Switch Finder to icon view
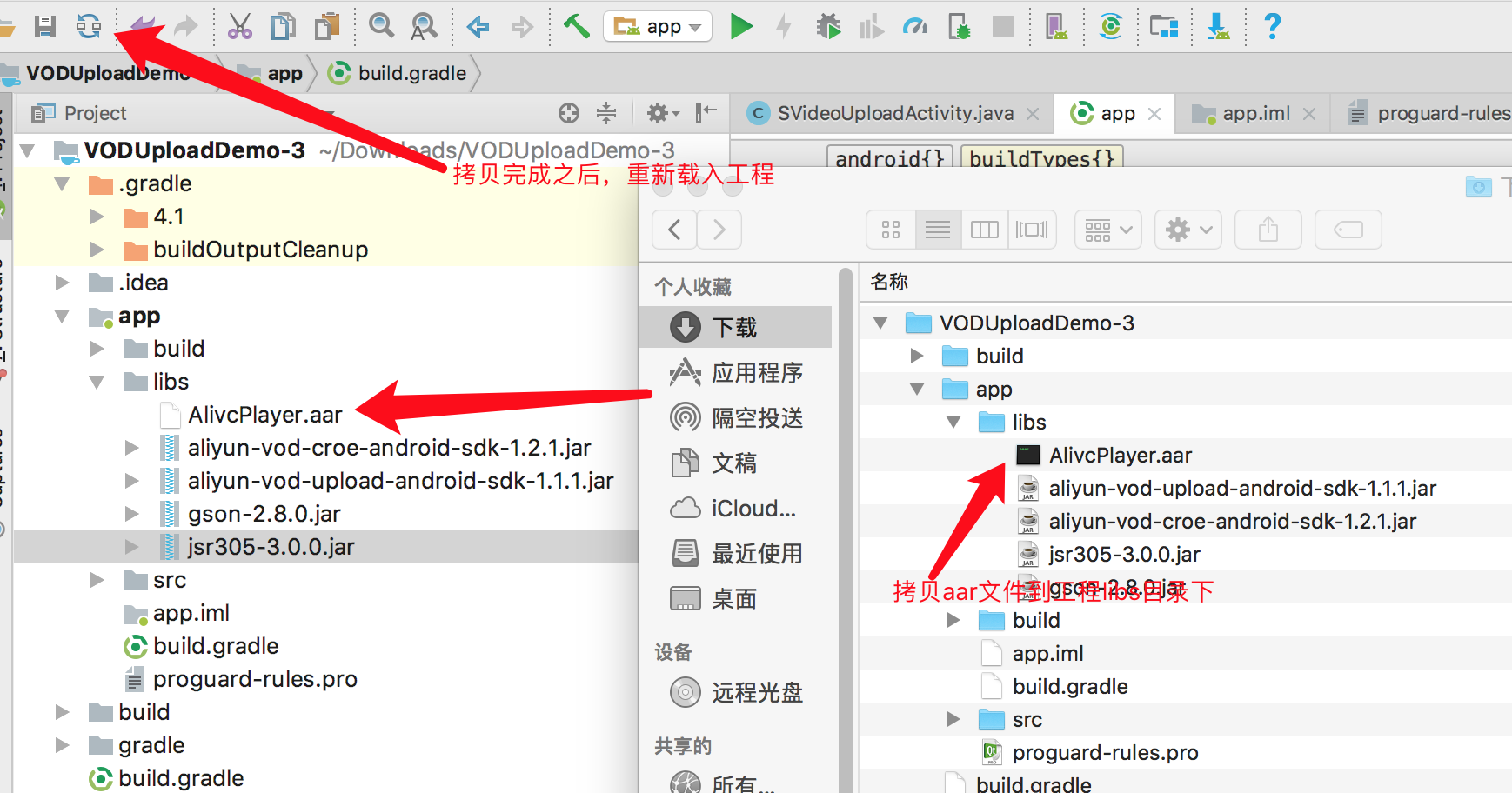Screen dimensions: 1512x793 (891, 230)
